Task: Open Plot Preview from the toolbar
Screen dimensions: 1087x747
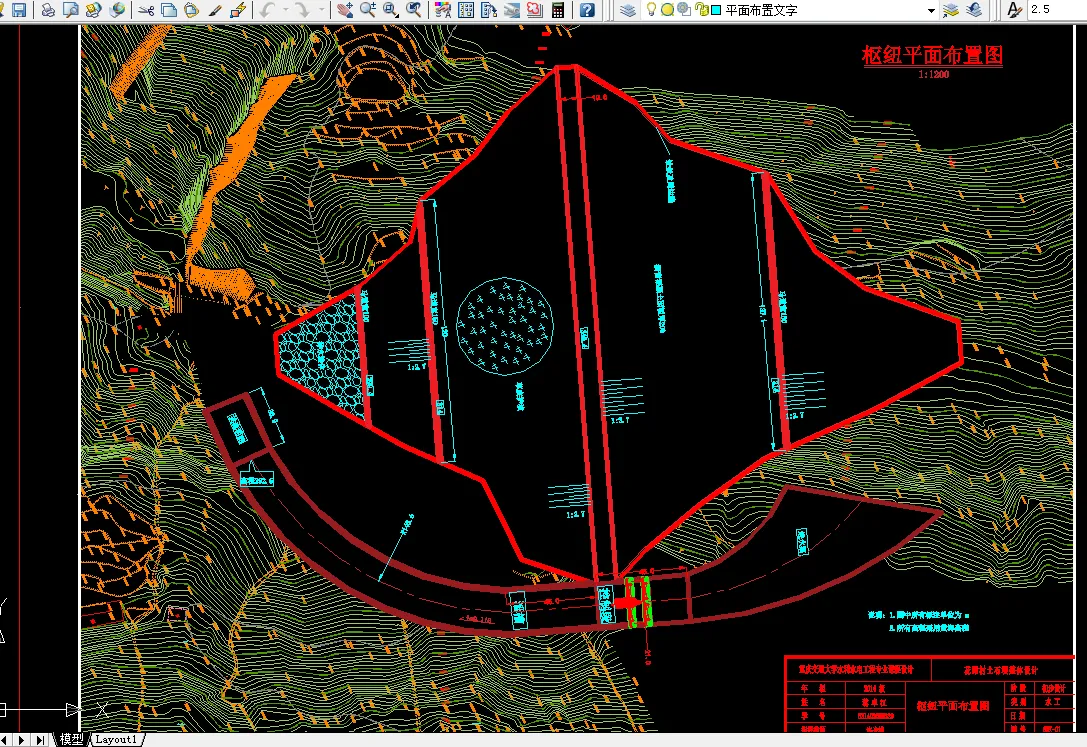Action: coord(71,10)
